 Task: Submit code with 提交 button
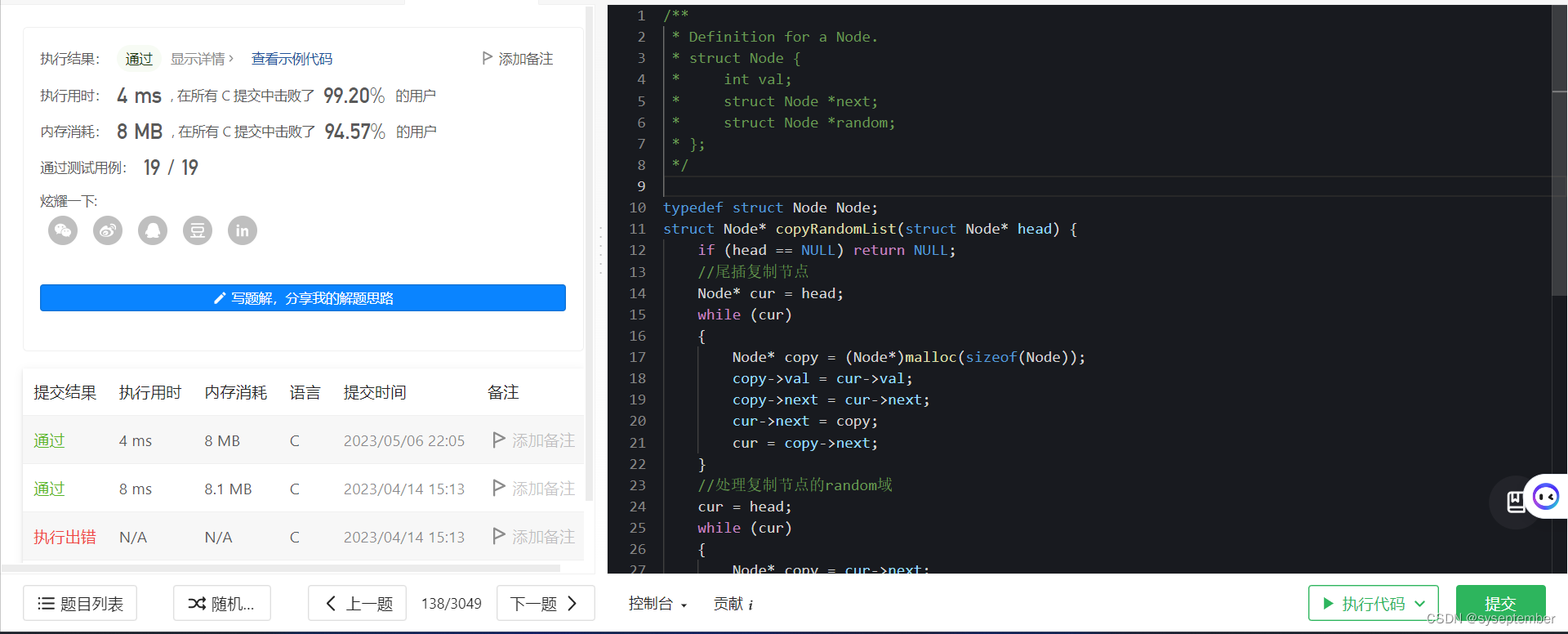point(1500,604)
